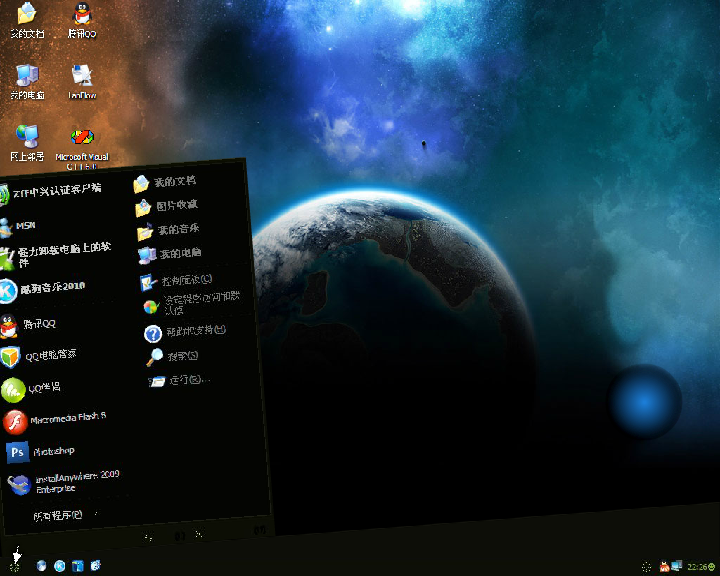
Task: Open 图片收藏 folder in the start menu
Action: pyautogui.click(x=166, y=207)
